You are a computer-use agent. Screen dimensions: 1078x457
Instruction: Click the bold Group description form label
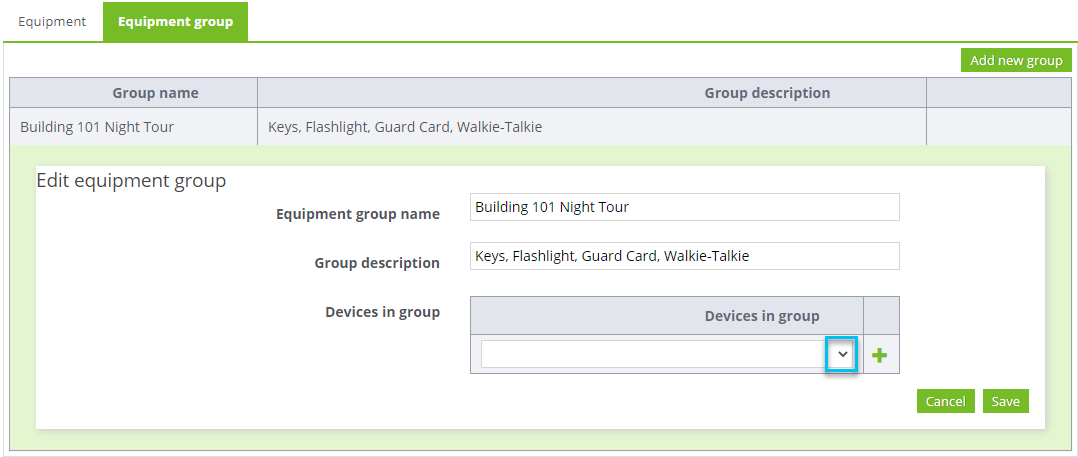coord(377,263)
